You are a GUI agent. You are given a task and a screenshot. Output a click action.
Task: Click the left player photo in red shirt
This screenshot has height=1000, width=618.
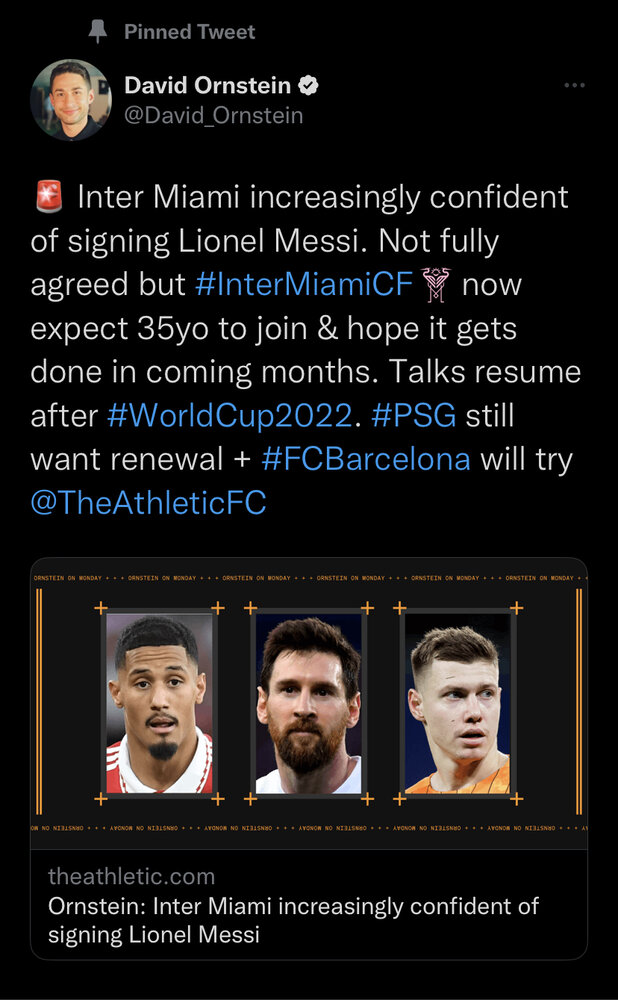tap(159, 704)
